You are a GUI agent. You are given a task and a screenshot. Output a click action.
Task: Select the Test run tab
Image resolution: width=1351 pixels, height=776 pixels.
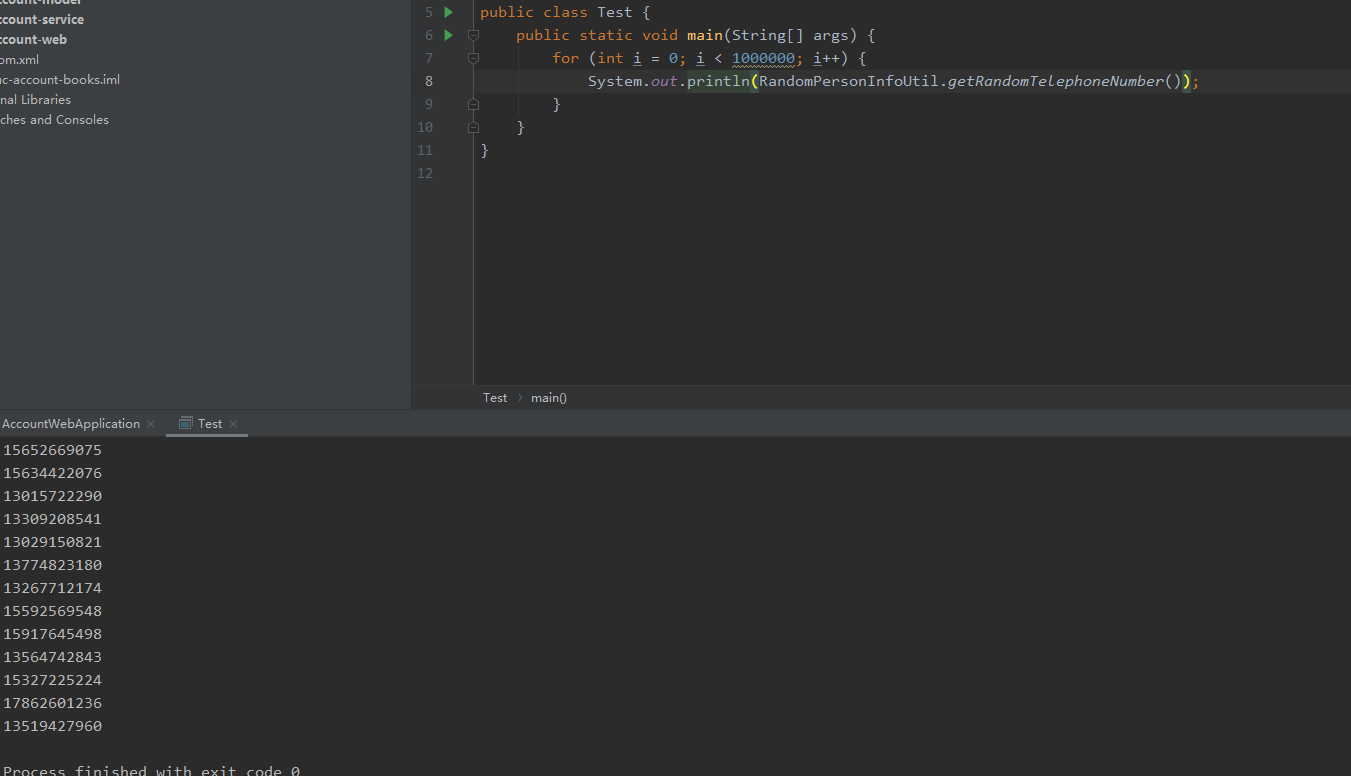[210, 424]
